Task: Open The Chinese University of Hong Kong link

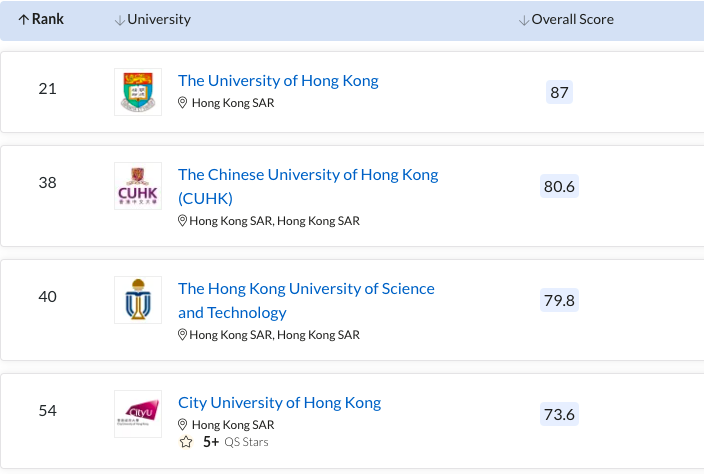Action: (x=307, y=175)
